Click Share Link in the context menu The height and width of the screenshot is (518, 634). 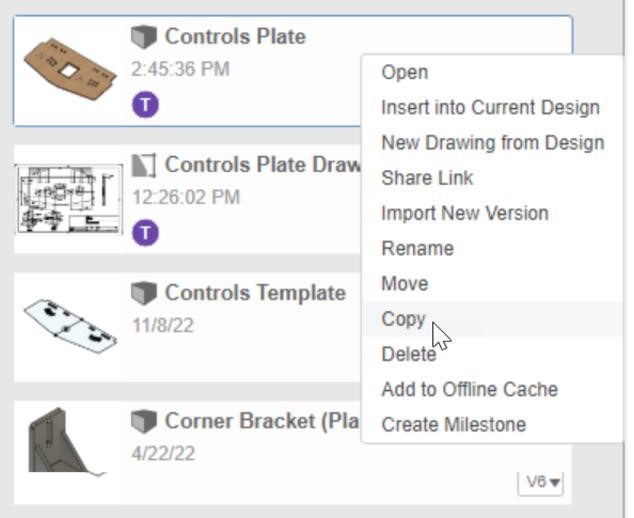(x=427, y=178)
